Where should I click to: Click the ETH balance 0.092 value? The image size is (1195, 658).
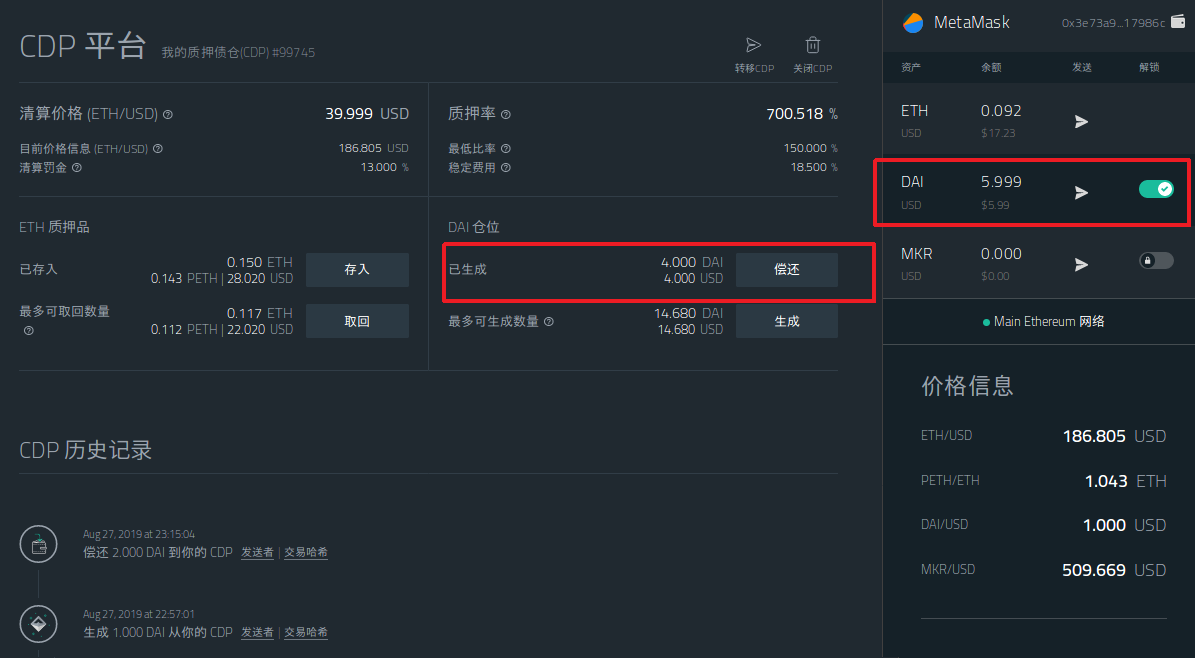click(1001, 111)
